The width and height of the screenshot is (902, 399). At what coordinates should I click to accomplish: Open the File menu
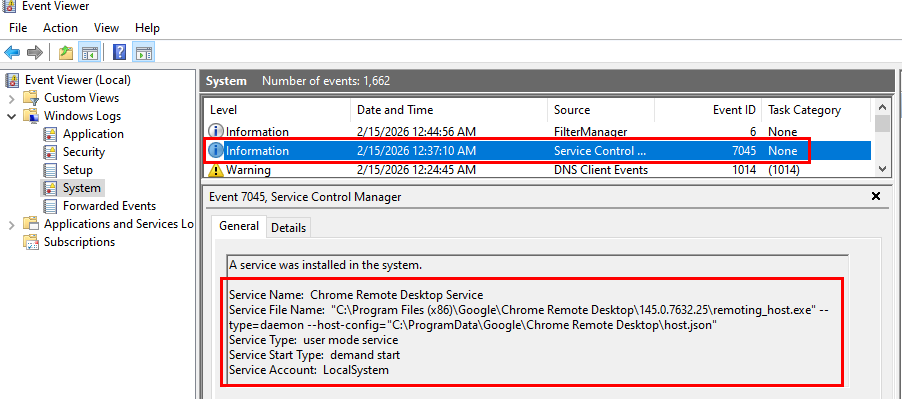coord(18,28)
